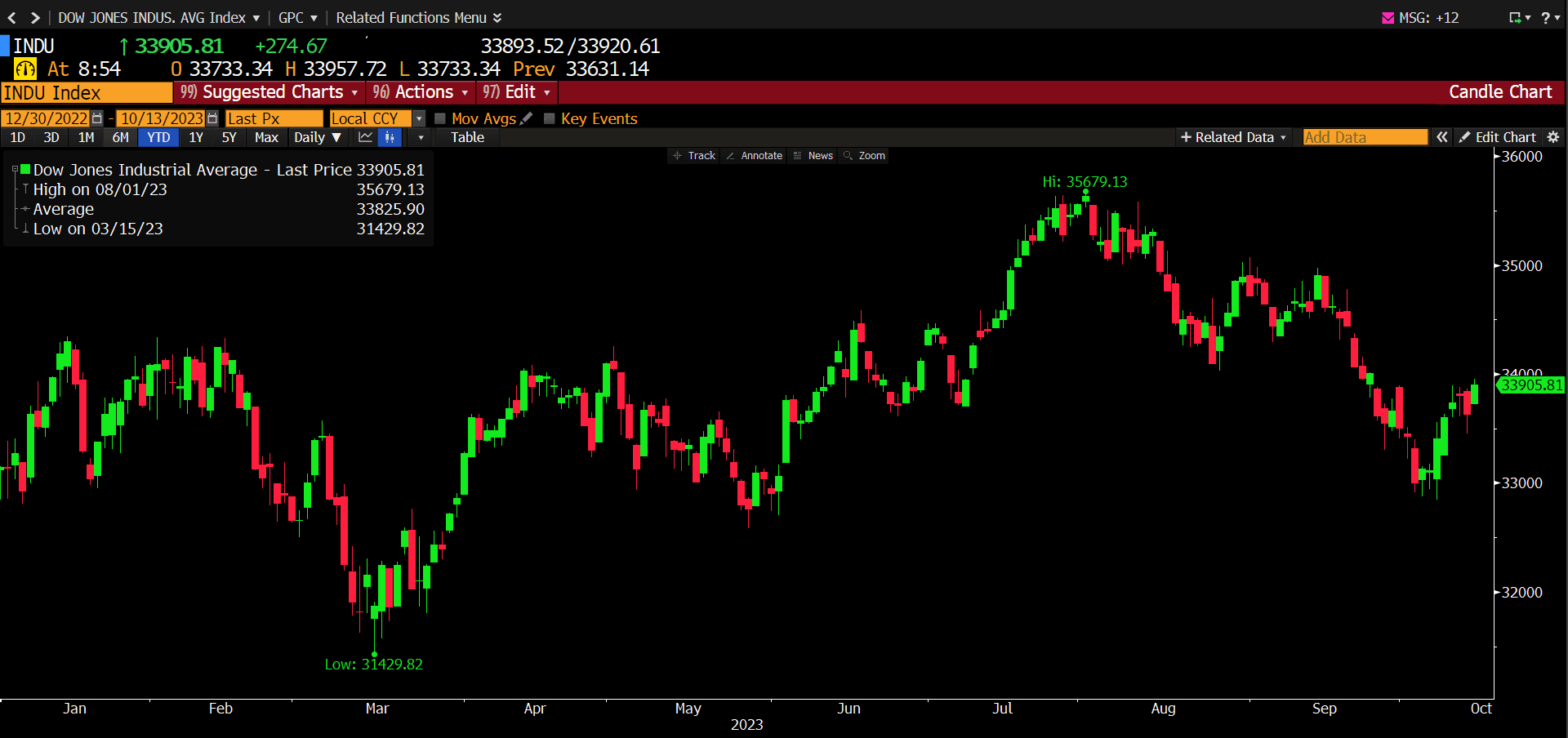Click the News tool in chart toolbar
Viewport: 1568px width, 738px height.
[x=813, y=155]
